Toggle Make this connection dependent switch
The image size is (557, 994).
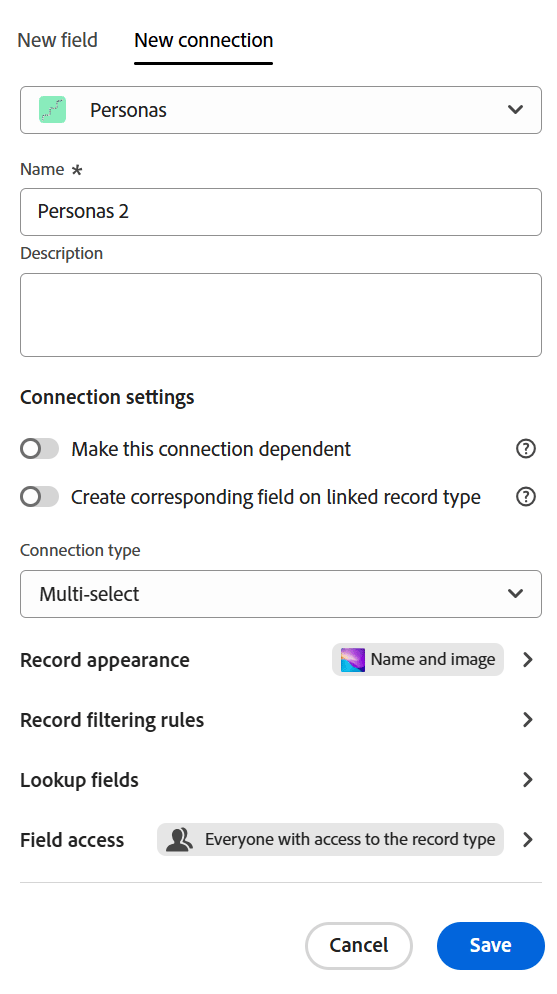tap(39, 449)
